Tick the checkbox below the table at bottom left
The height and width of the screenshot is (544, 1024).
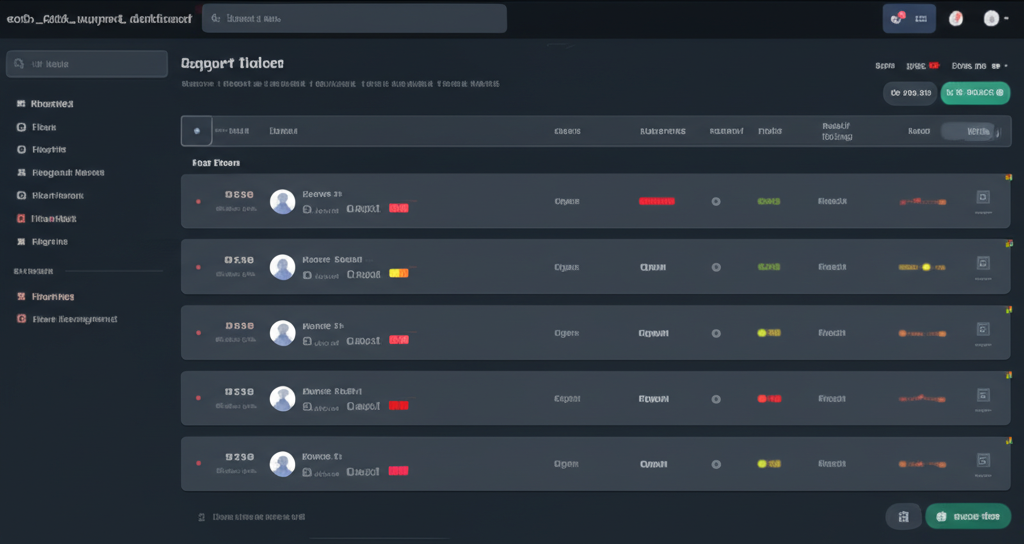pyautogui.click(x=202, y=517)
